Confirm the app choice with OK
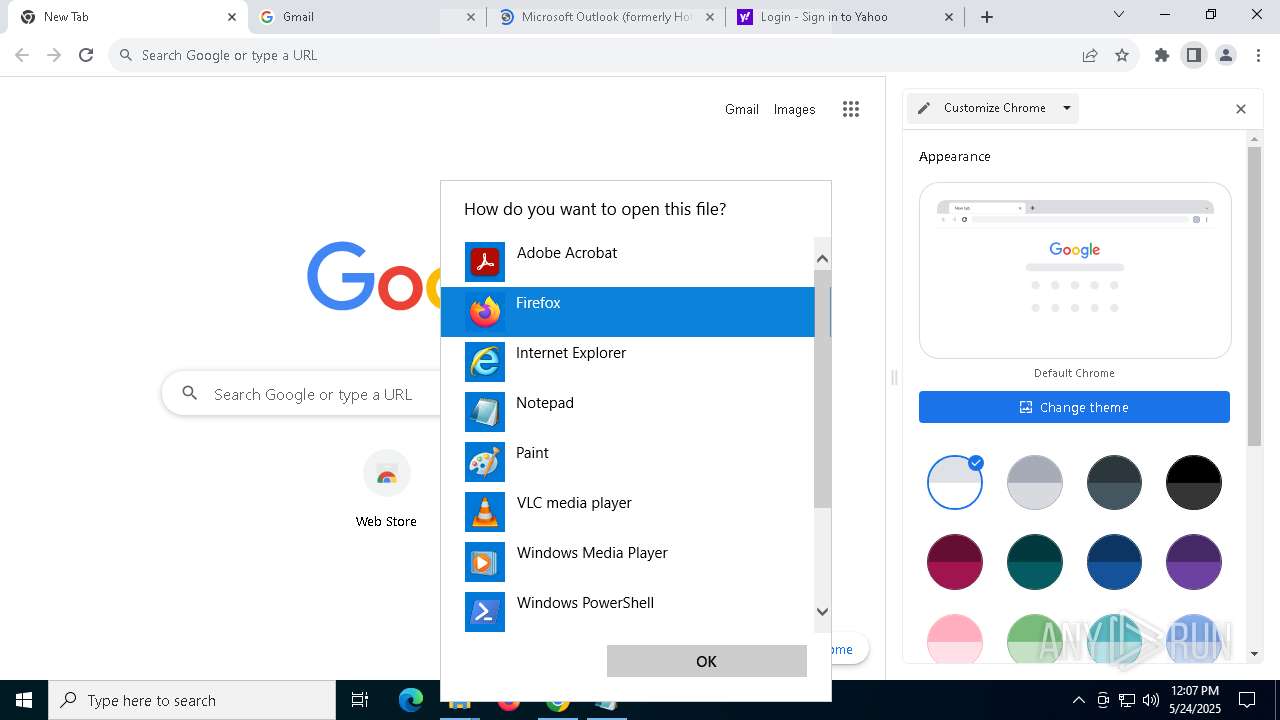Image resolution: width=1280 pixels, height=720 pixels. (x=707, y=661)
